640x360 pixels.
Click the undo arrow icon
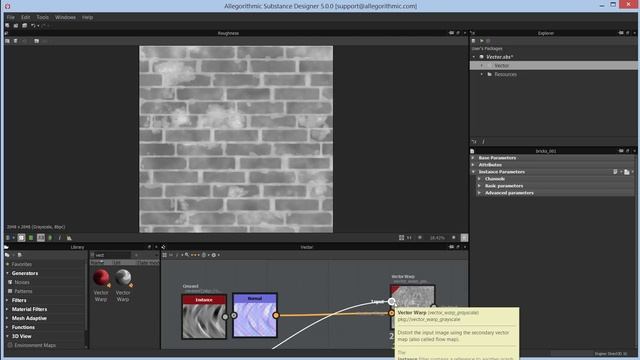point(33,25)
